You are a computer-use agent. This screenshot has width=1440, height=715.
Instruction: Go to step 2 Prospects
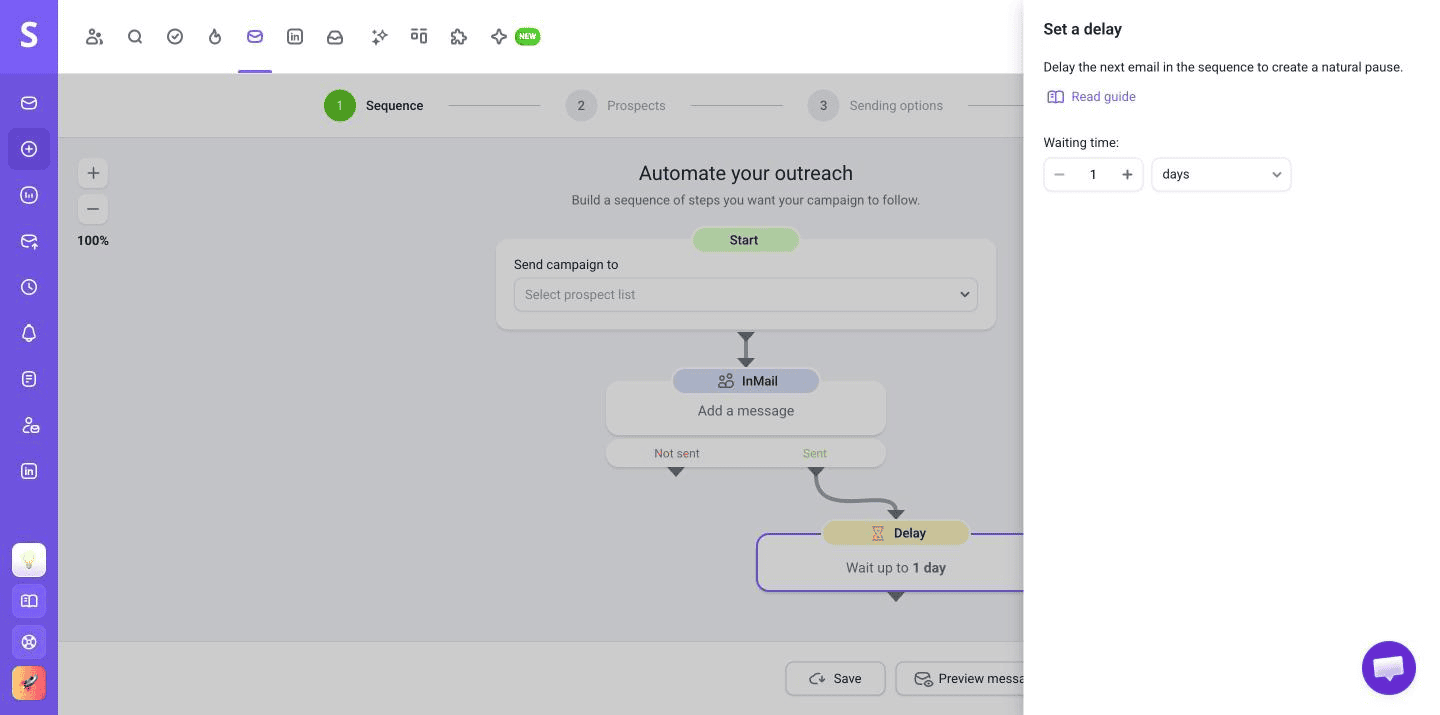click(x=615, y=105)
